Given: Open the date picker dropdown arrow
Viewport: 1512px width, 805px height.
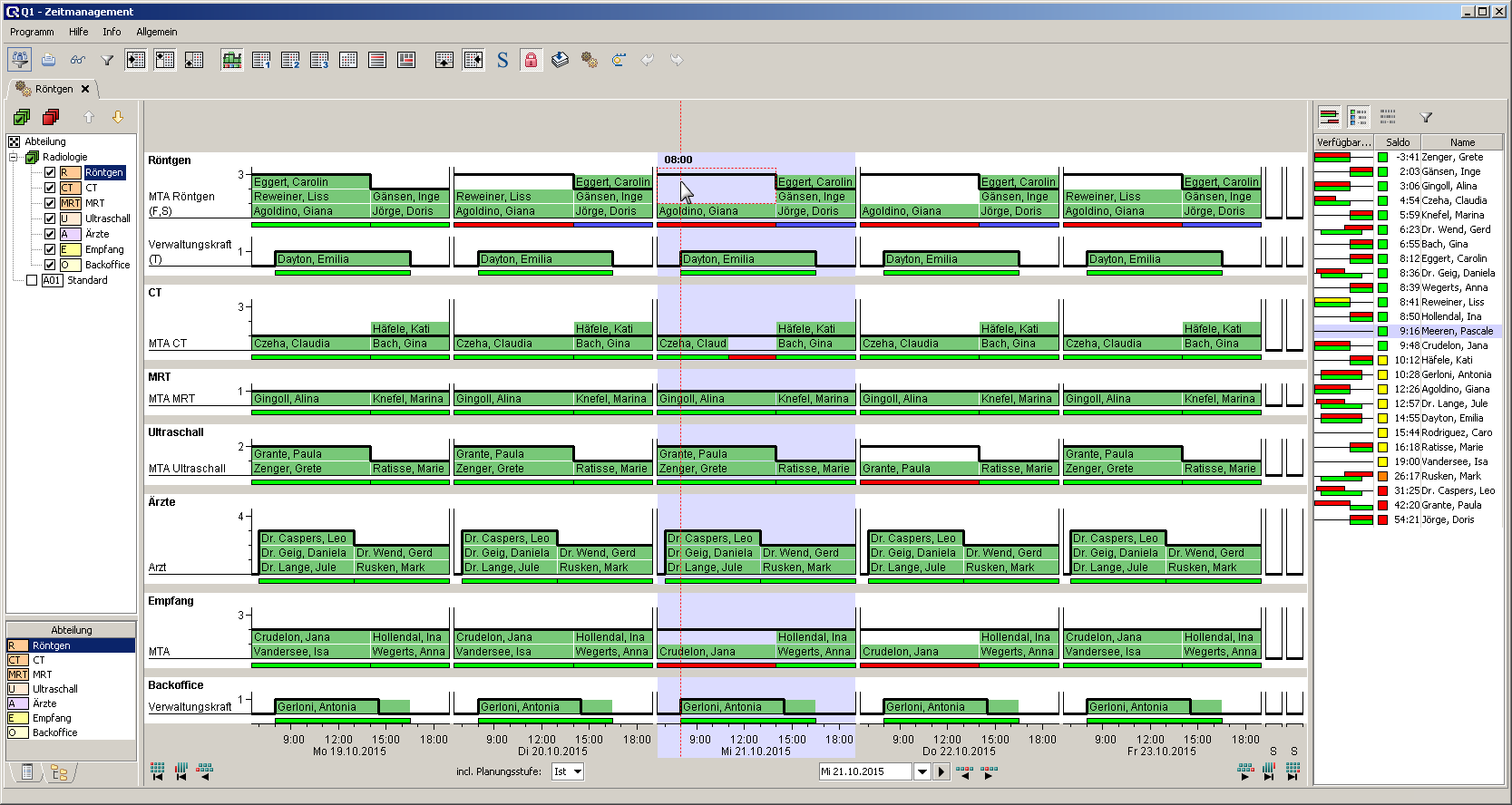Looking at the screenshot, I should point(922,772).
